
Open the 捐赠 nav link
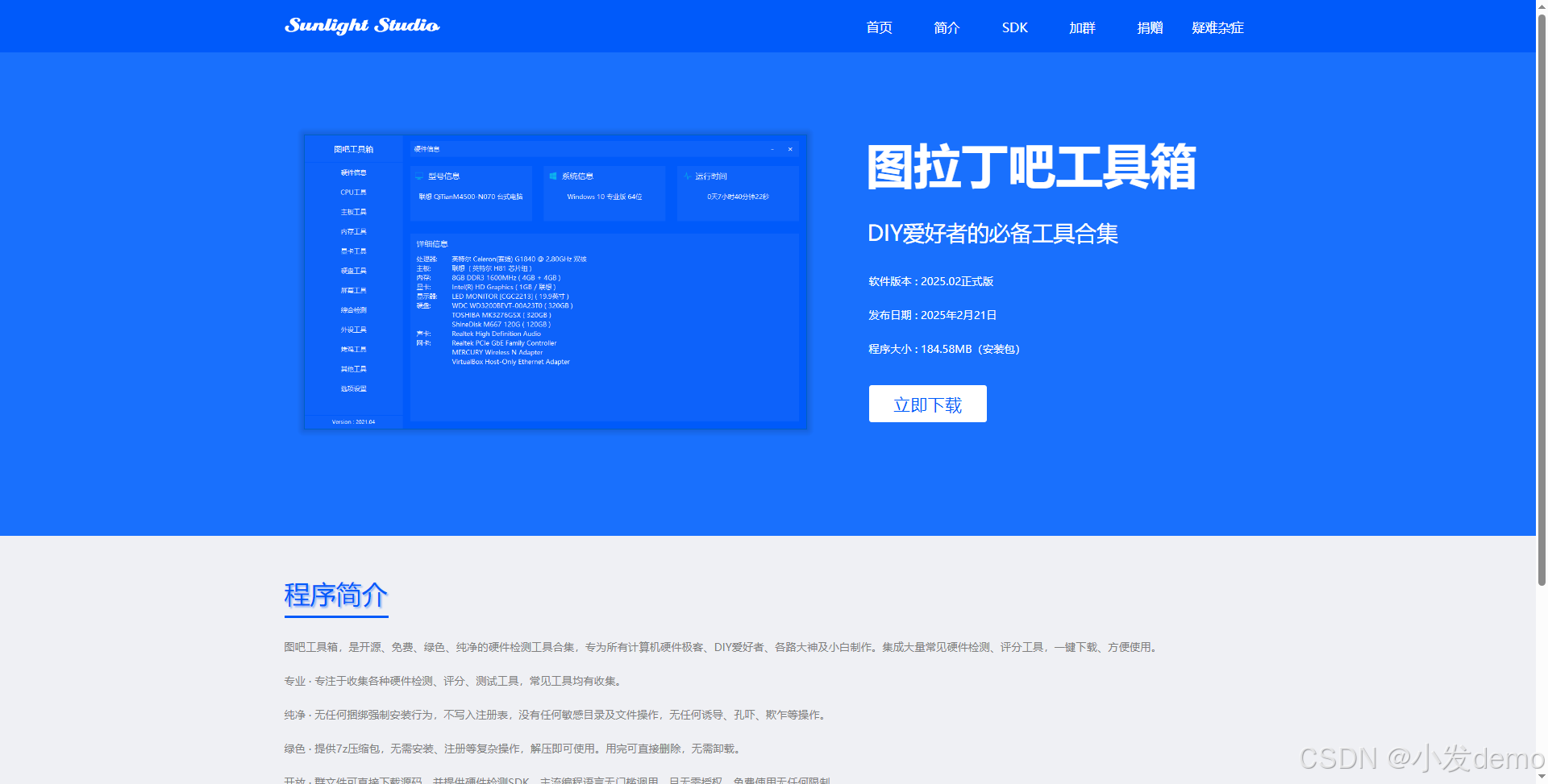pyautogui.click(x=1150, y=27)
